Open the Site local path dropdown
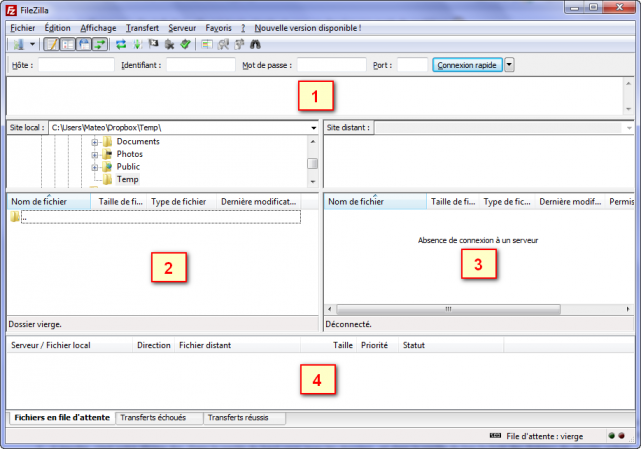Screen dimensions: 641x449 click(313, 128)
